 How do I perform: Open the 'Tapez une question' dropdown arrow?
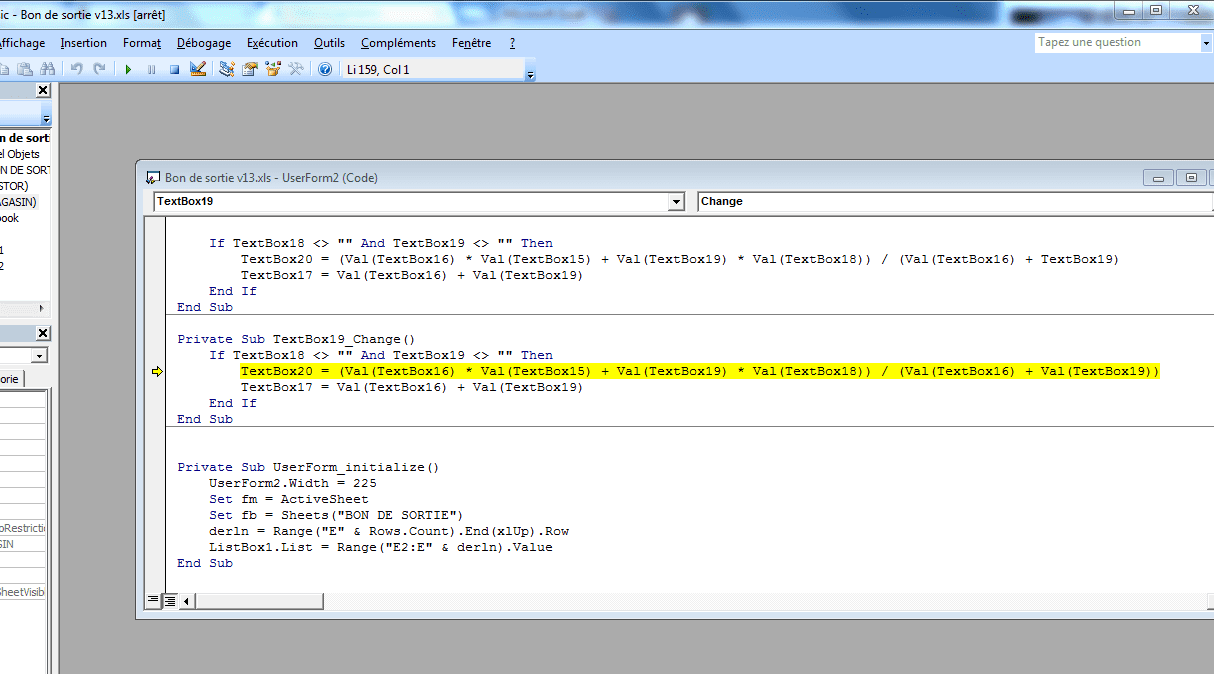tap(1205, 43)
